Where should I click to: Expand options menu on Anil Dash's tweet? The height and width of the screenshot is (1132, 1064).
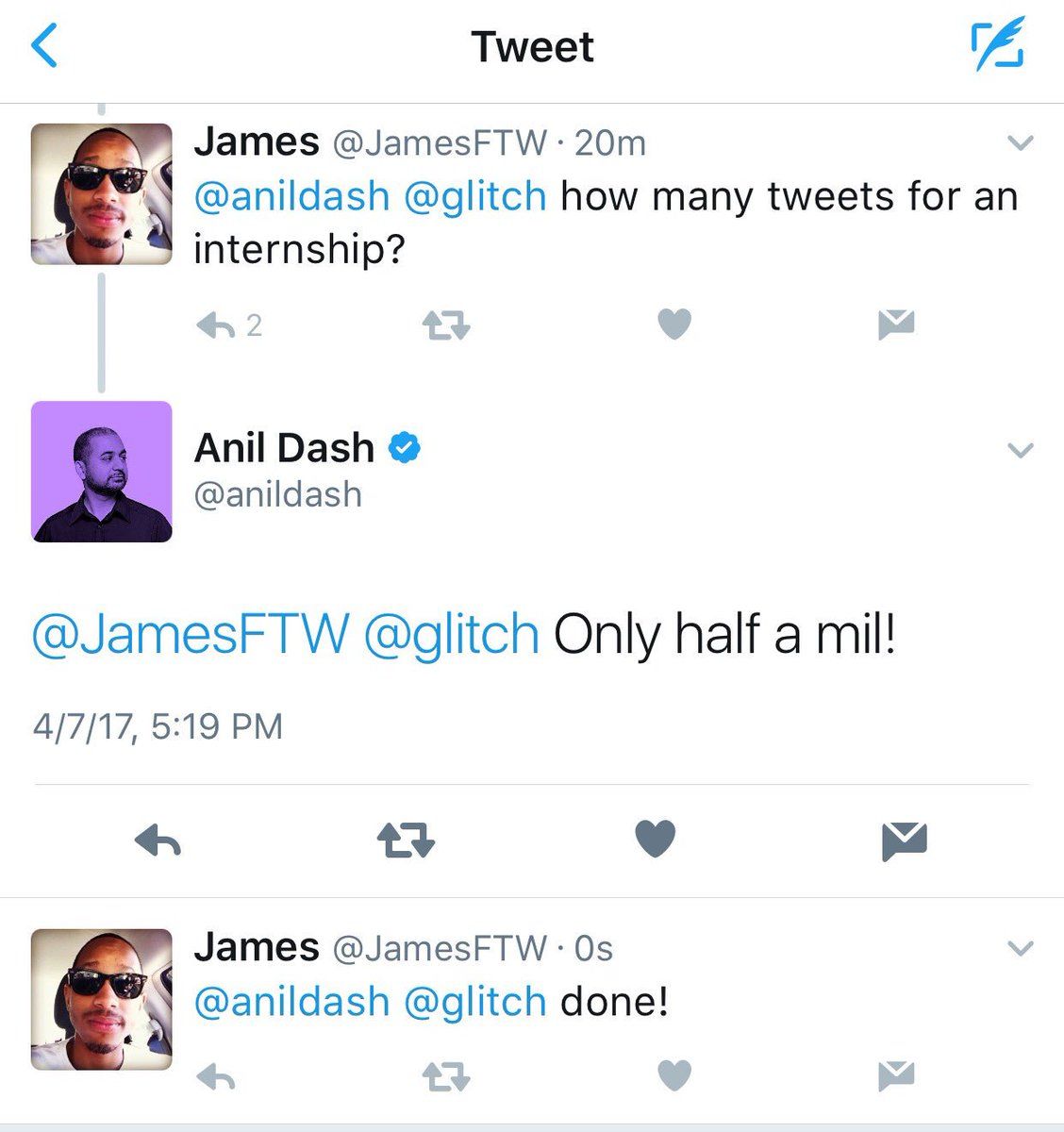tap(1021, 450)
